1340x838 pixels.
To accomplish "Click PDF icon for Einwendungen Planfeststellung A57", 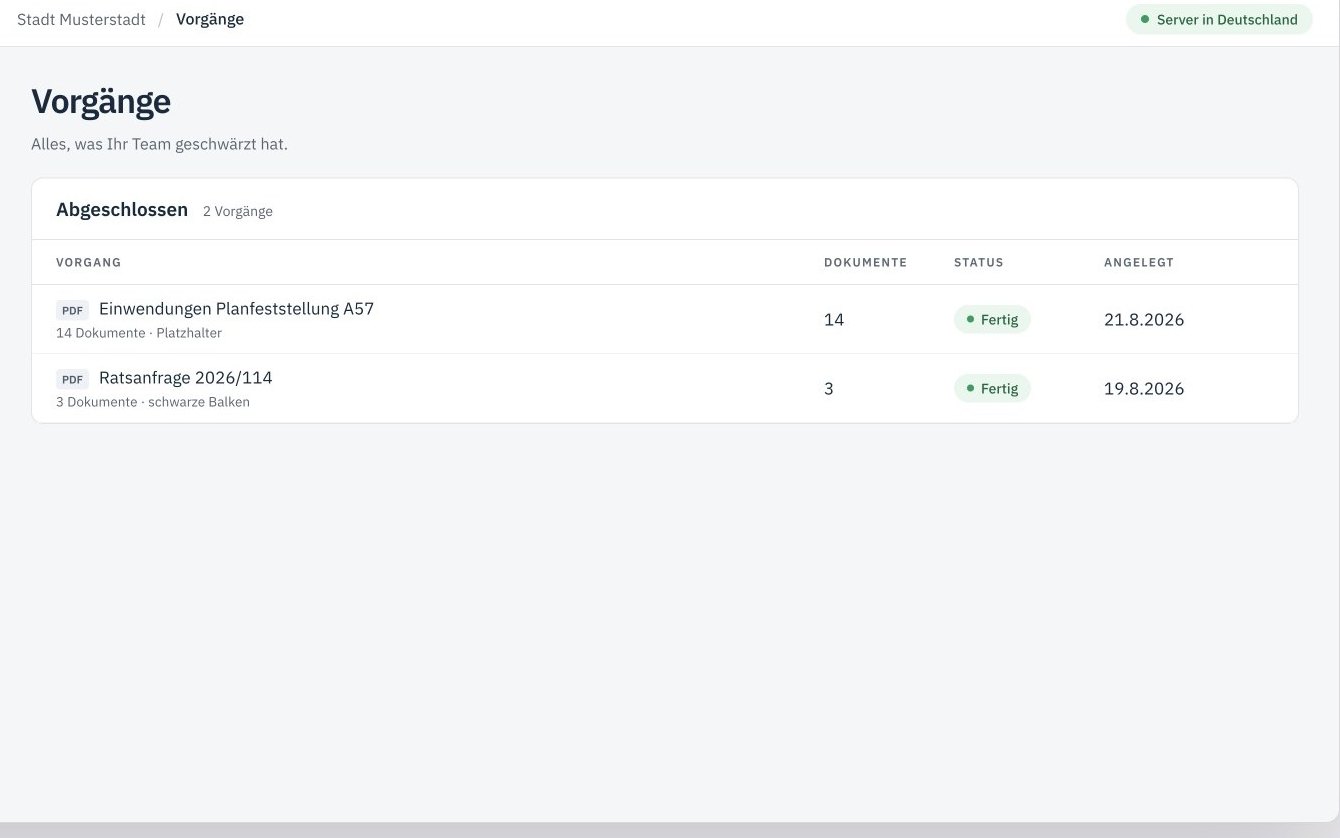I will (72, 310).
